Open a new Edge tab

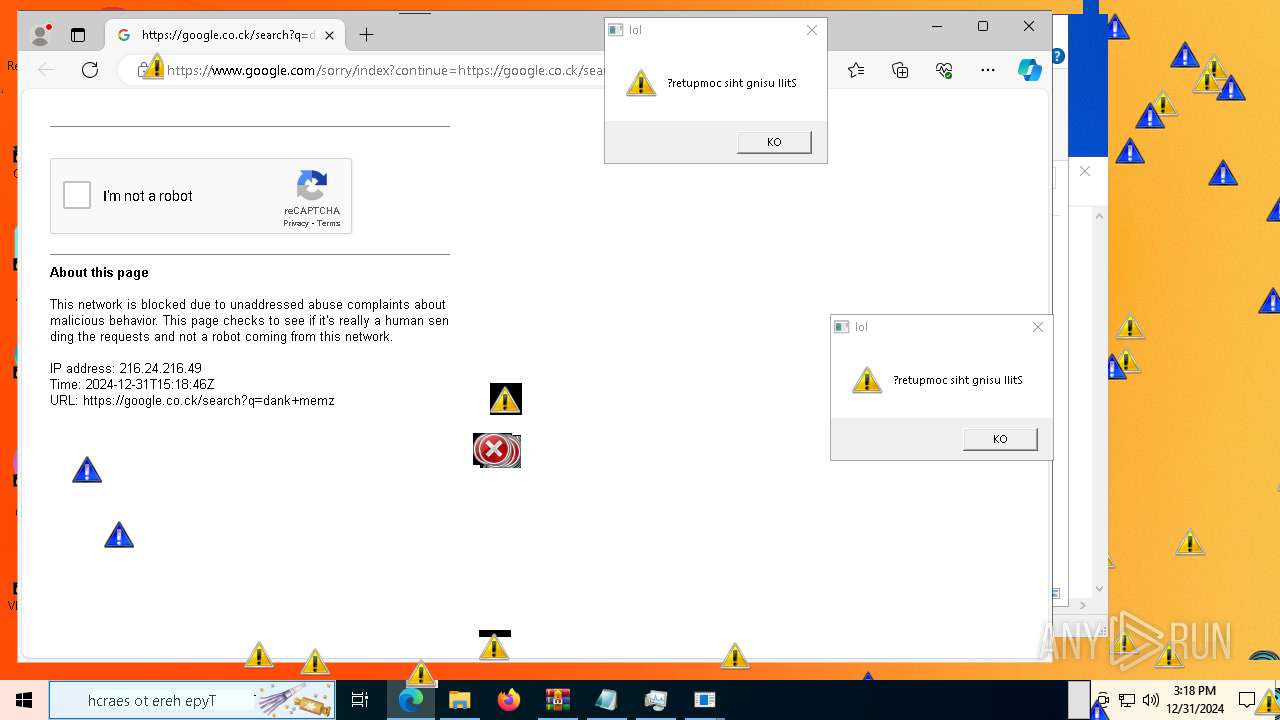tap(367, 35)
